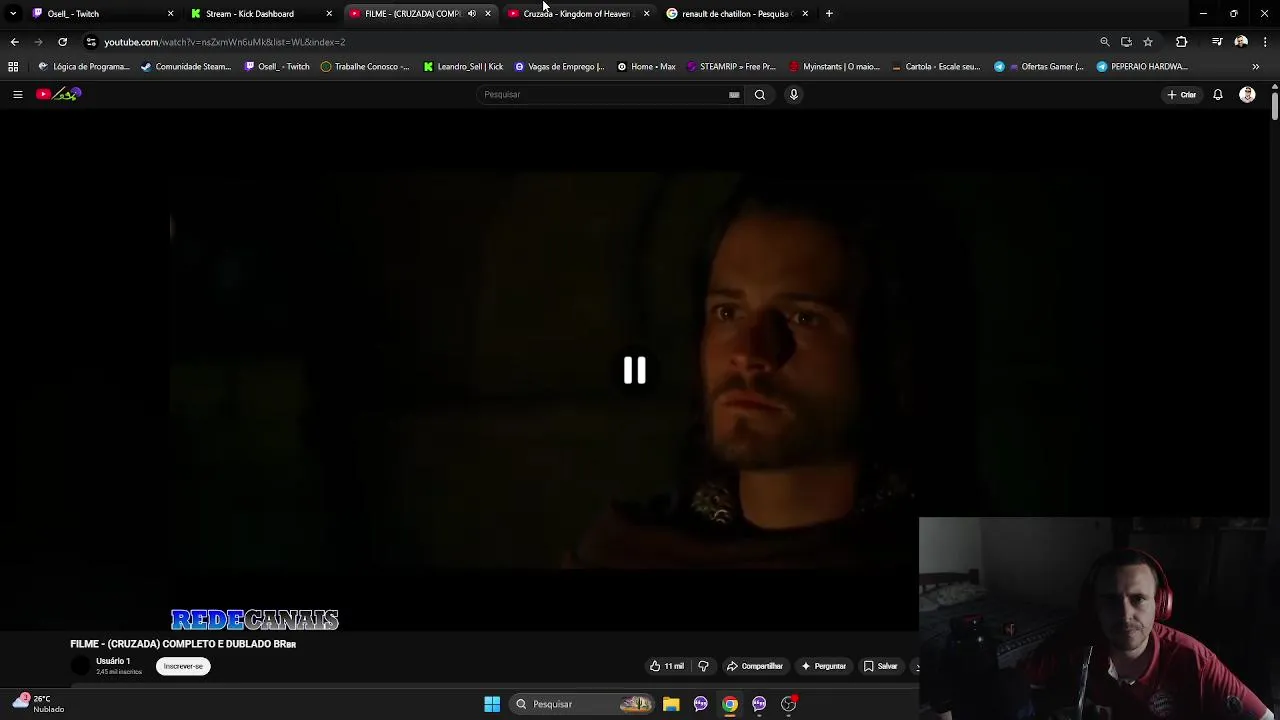This screenshot has height=720, width=1280.
Task: Mute the FILME tab via speaker icon
Action: click(x=472, y=14)
